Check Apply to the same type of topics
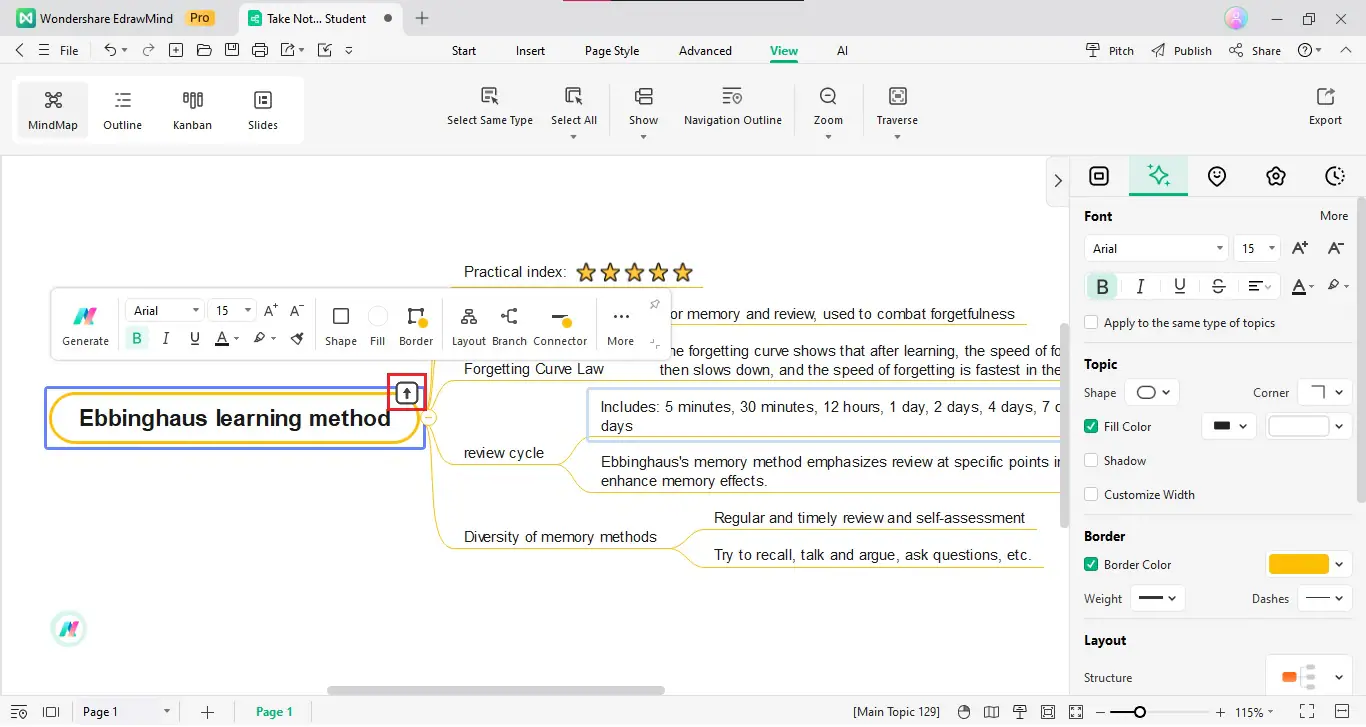The image size is (1366, 727). (x=1091, y=323)
